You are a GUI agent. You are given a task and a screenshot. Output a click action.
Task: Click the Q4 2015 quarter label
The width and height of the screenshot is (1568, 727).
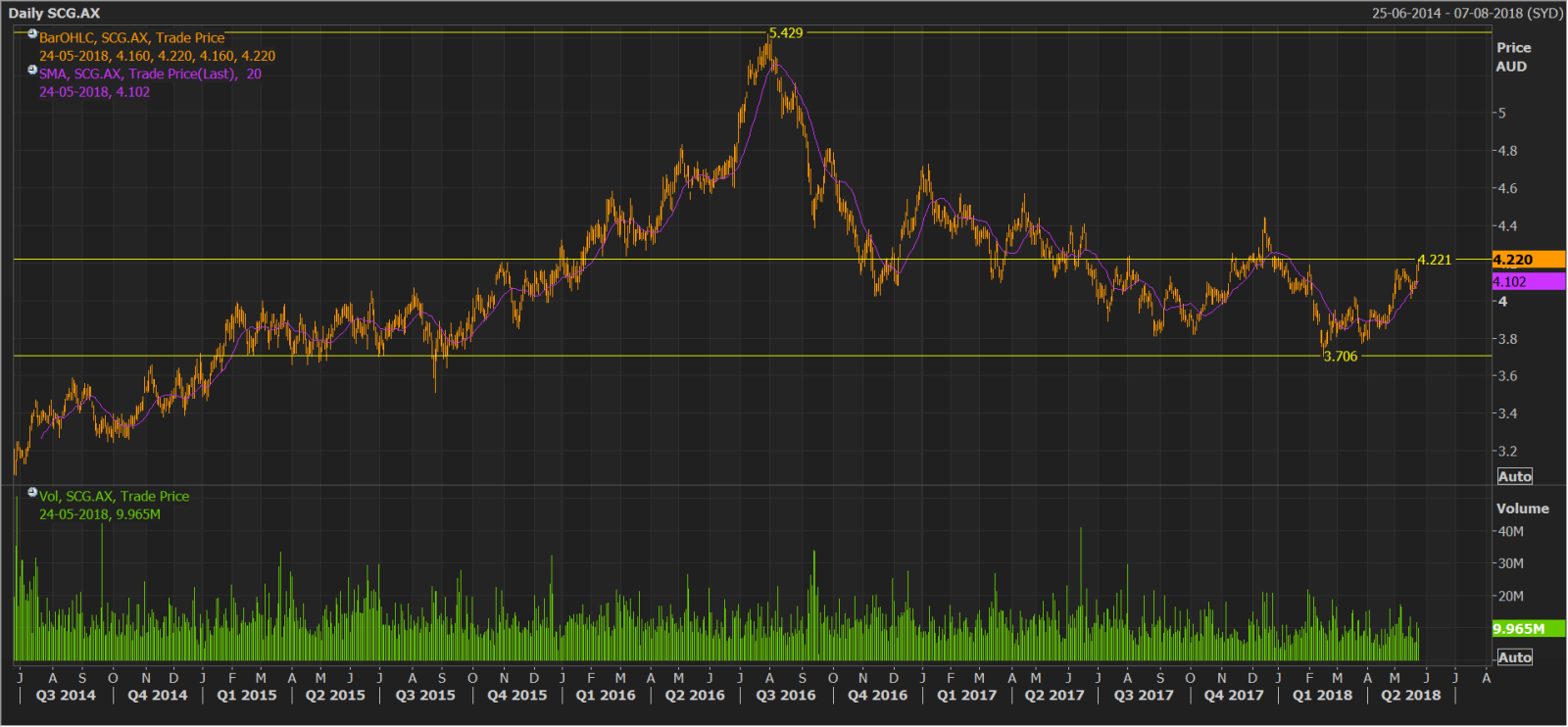517,696
